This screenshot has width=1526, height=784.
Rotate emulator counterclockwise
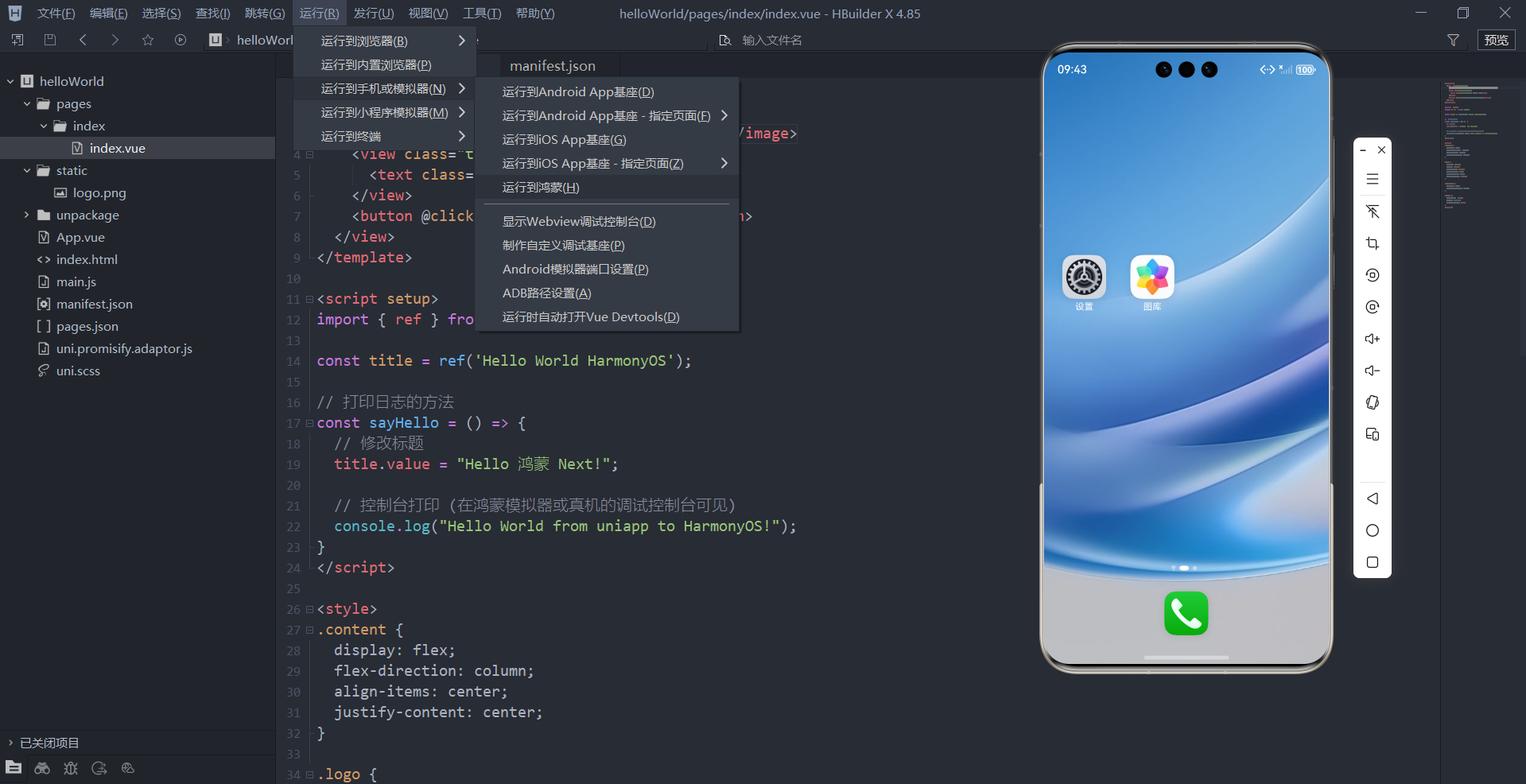[x=1373, y=275]
